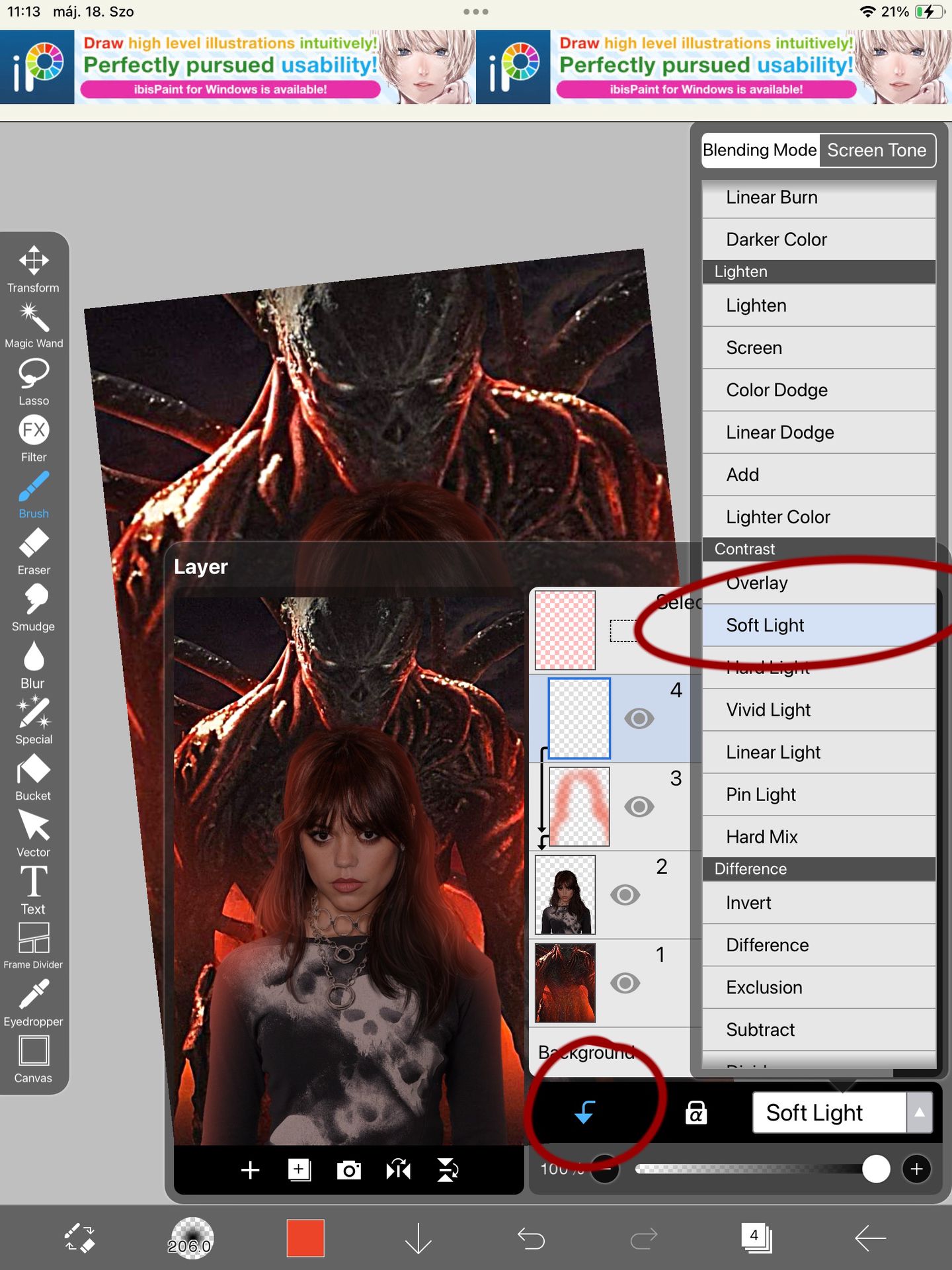
Task: Select layer 3 thumbnail
Action: 580,806
